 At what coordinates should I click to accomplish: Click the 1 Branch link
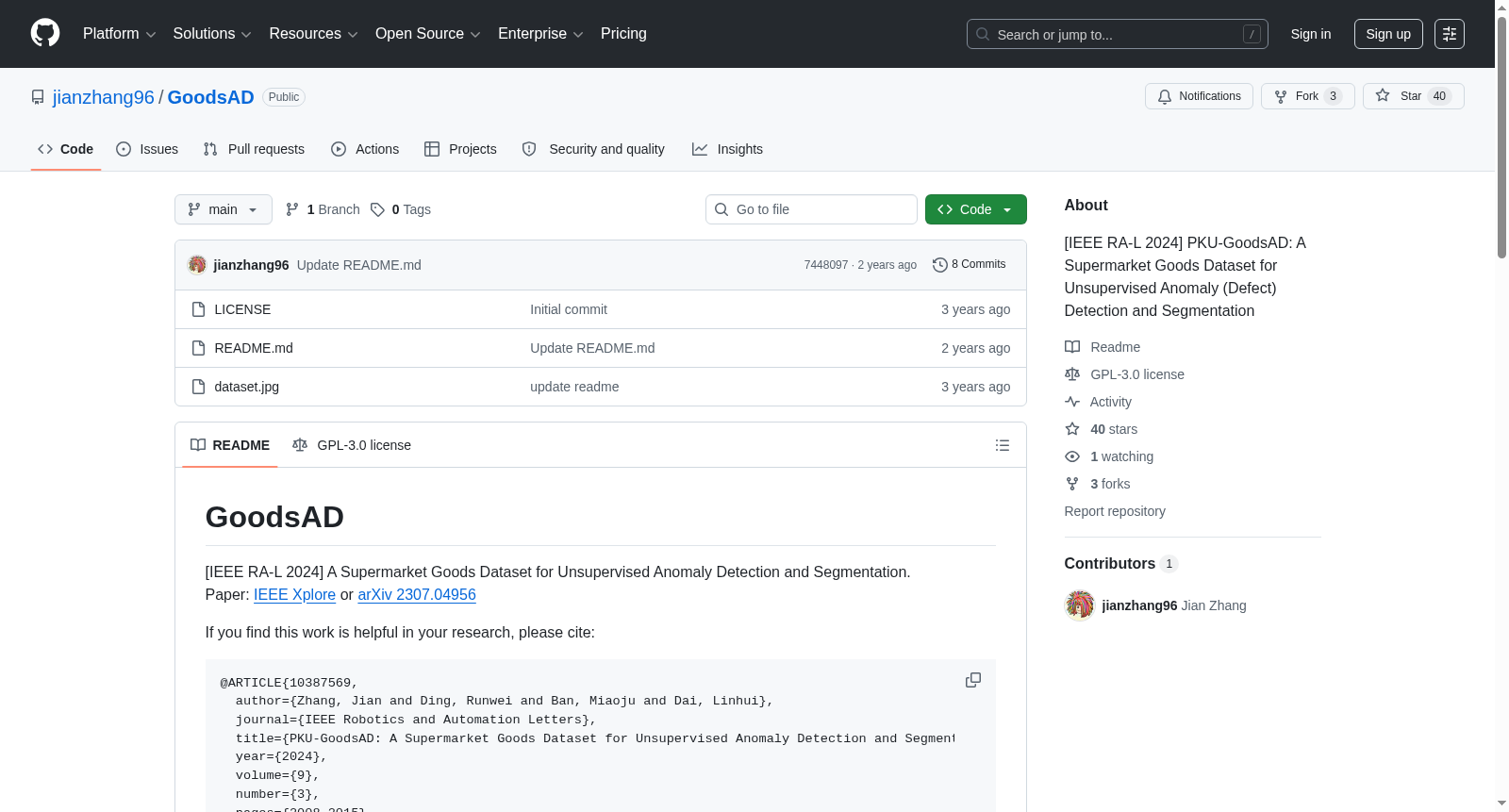[x=323, y=209]
